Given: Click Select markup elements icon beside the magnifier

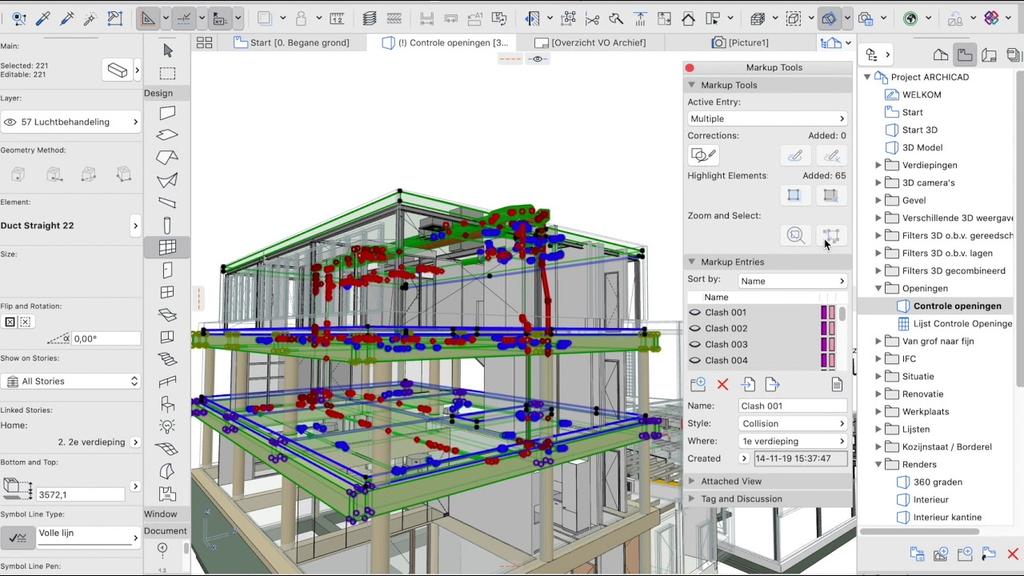Looking at the screenshot, I should pyautogui.click(x=831, y=235).
